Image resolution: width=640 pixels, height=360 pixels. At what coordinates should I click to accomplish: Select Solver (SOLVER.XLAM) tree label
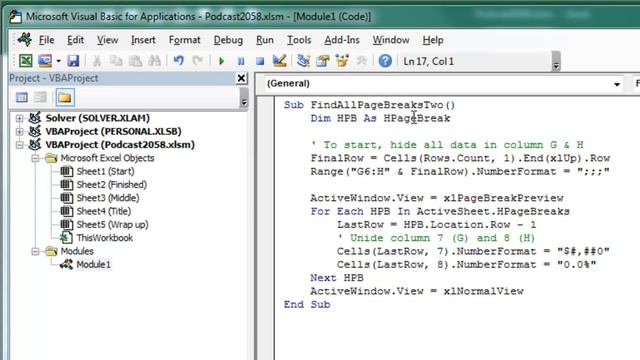pyautogui.click(x=98, y=118)
